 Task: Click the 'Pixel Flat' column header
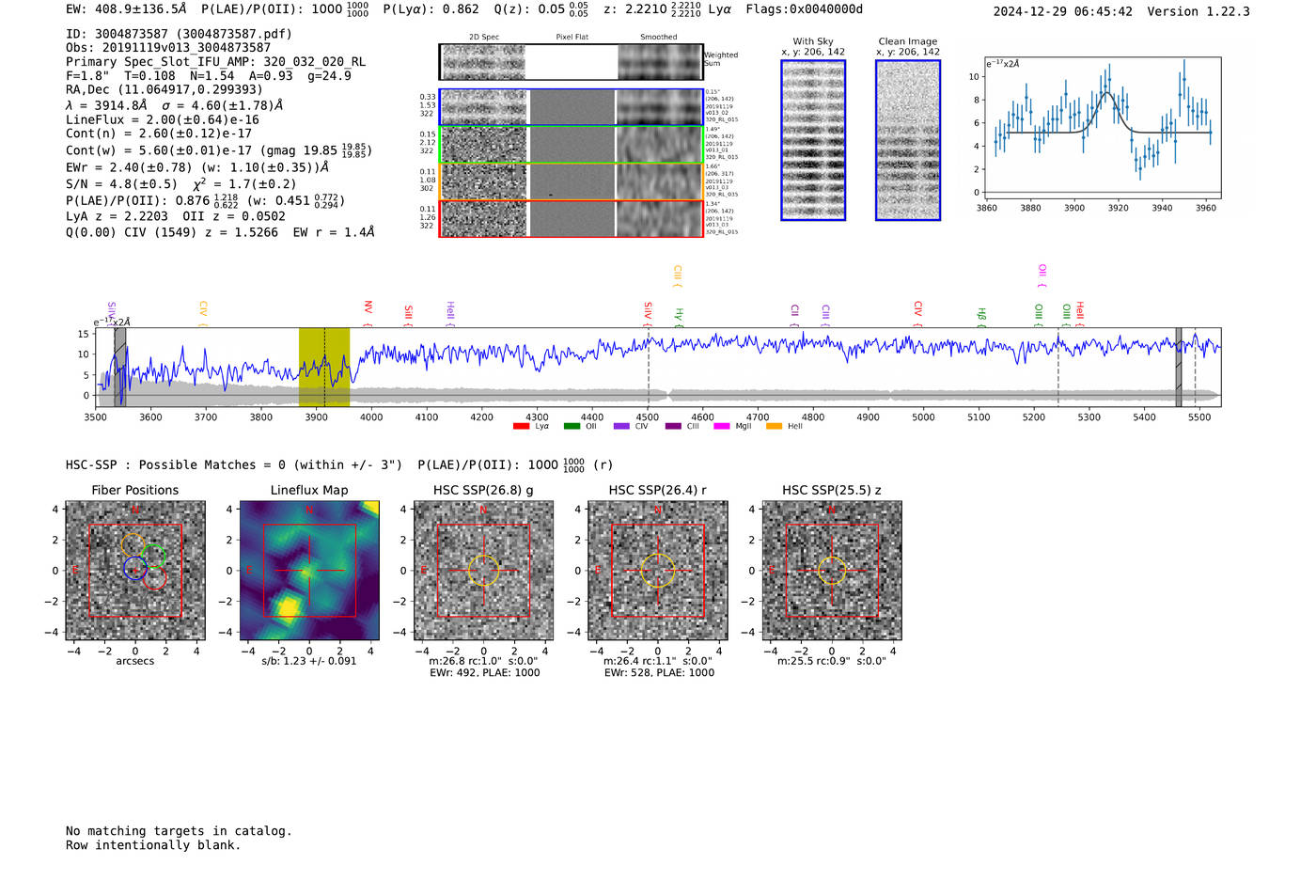click(x=572, y=37)
